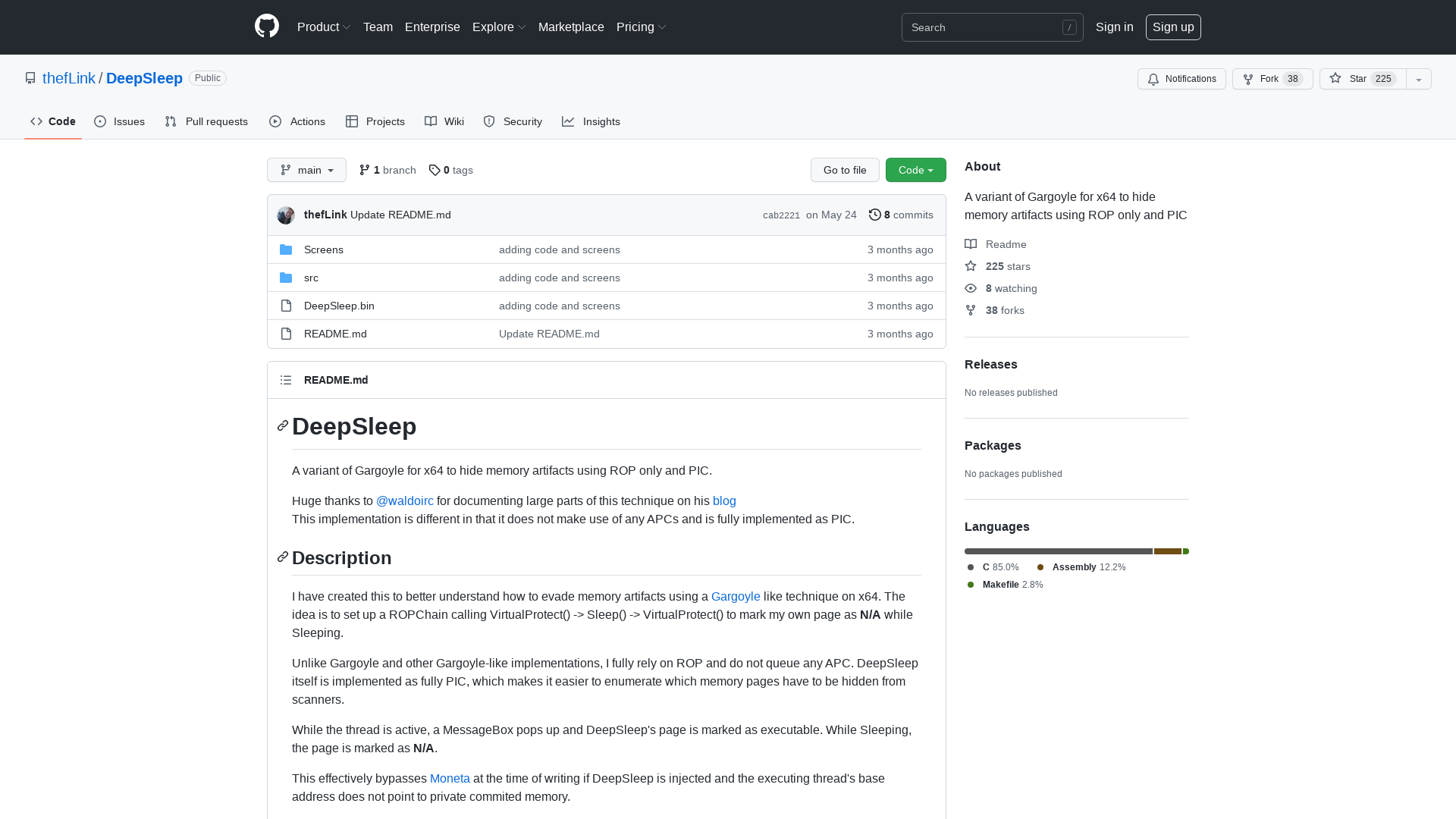Open the Actions tab
The width and height of the screenshot is (1456, 819).
[297, 121]
